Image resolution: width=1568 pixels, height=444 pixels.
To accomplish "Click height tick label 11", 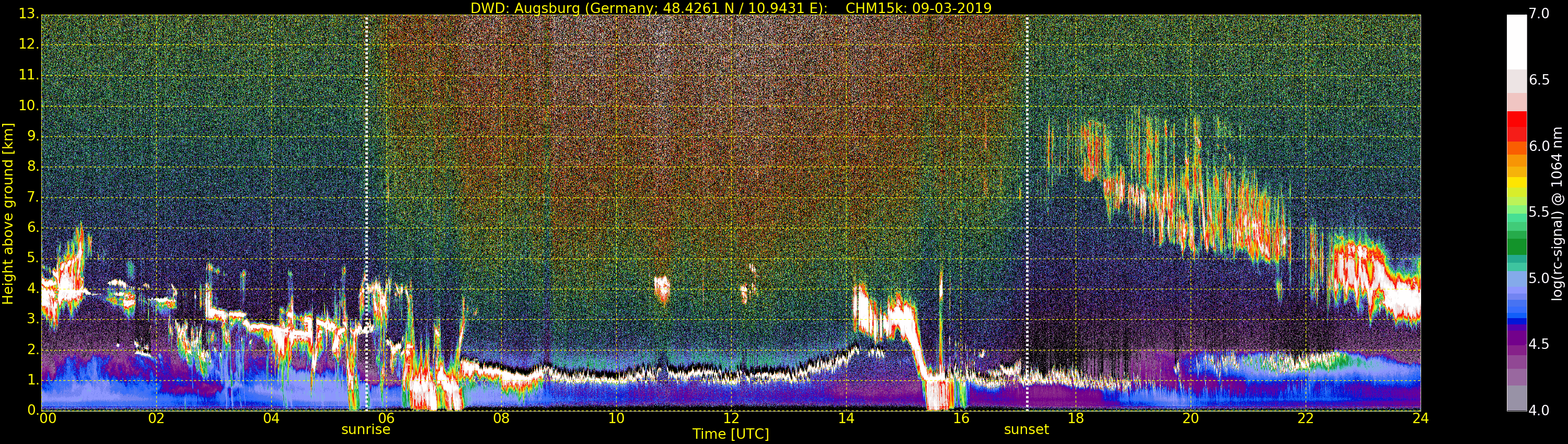I will 29,75.
